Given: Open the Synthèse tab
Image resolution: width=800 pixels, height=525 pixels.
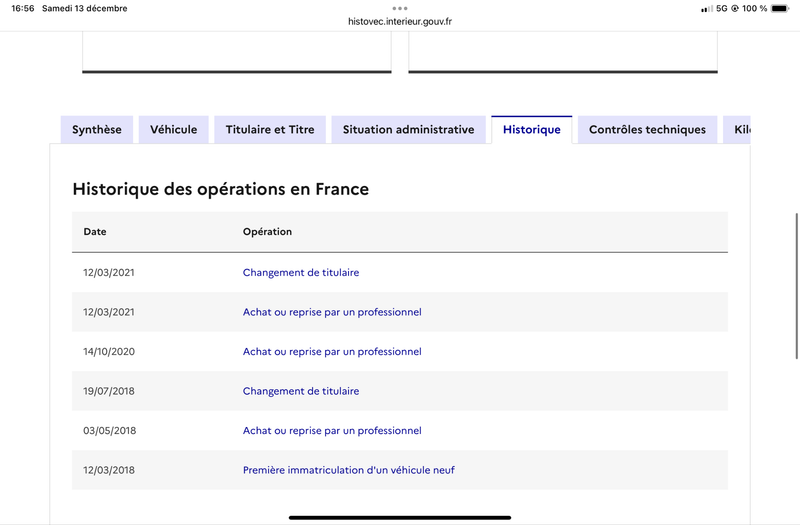Looking at the screenshot, I should (97, 130).
